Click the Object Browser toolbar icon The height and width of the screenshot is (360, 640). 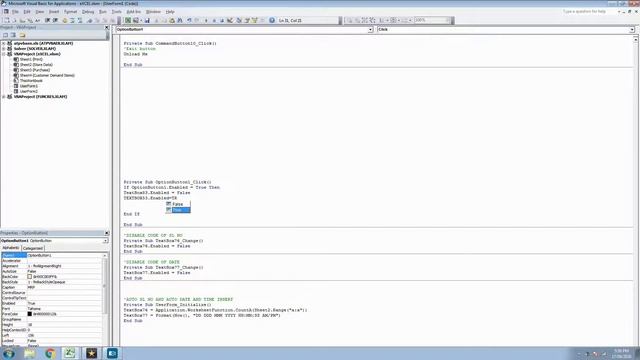point(255,20)
